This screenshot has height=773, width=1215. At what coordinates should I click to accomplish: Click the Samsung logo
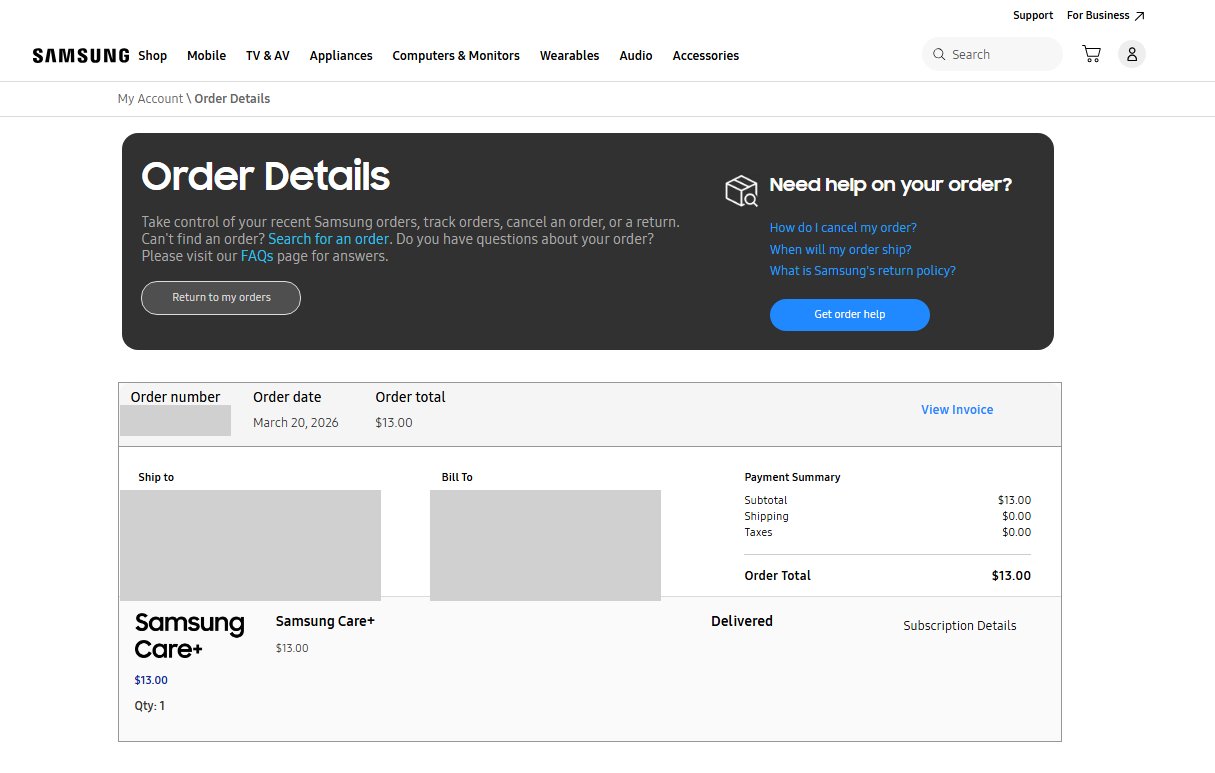[80, 55]
